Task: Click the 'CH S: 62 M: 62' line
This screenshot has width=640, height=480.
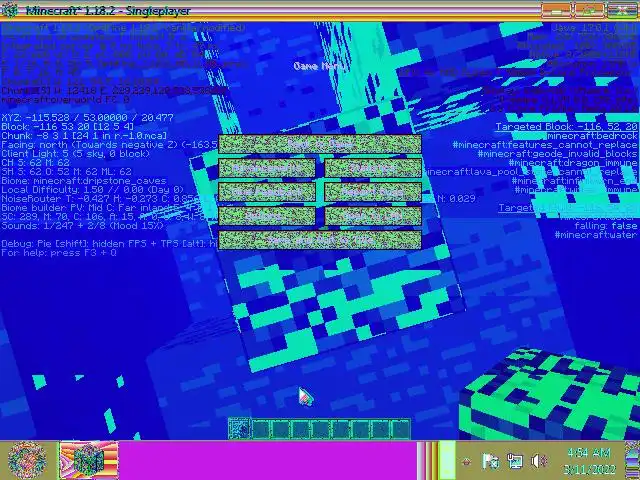Action: pos(36,162)
